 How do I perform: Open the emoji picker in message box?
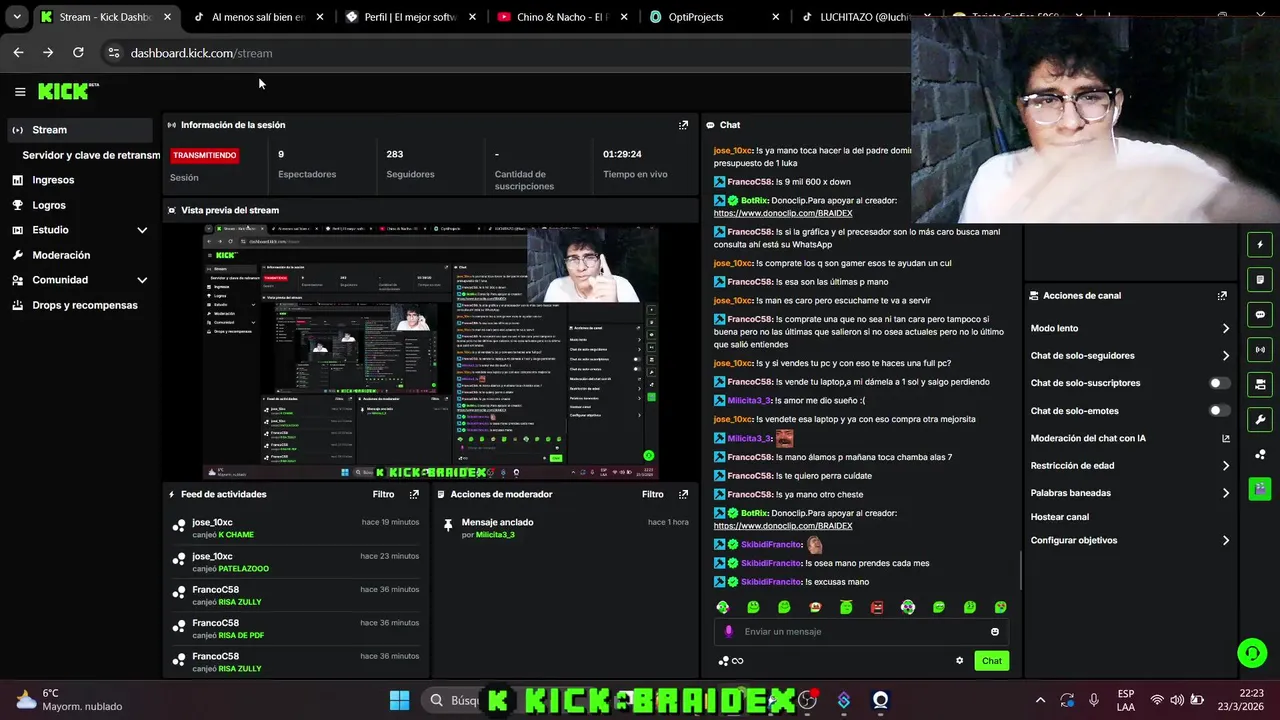point(994,632)
